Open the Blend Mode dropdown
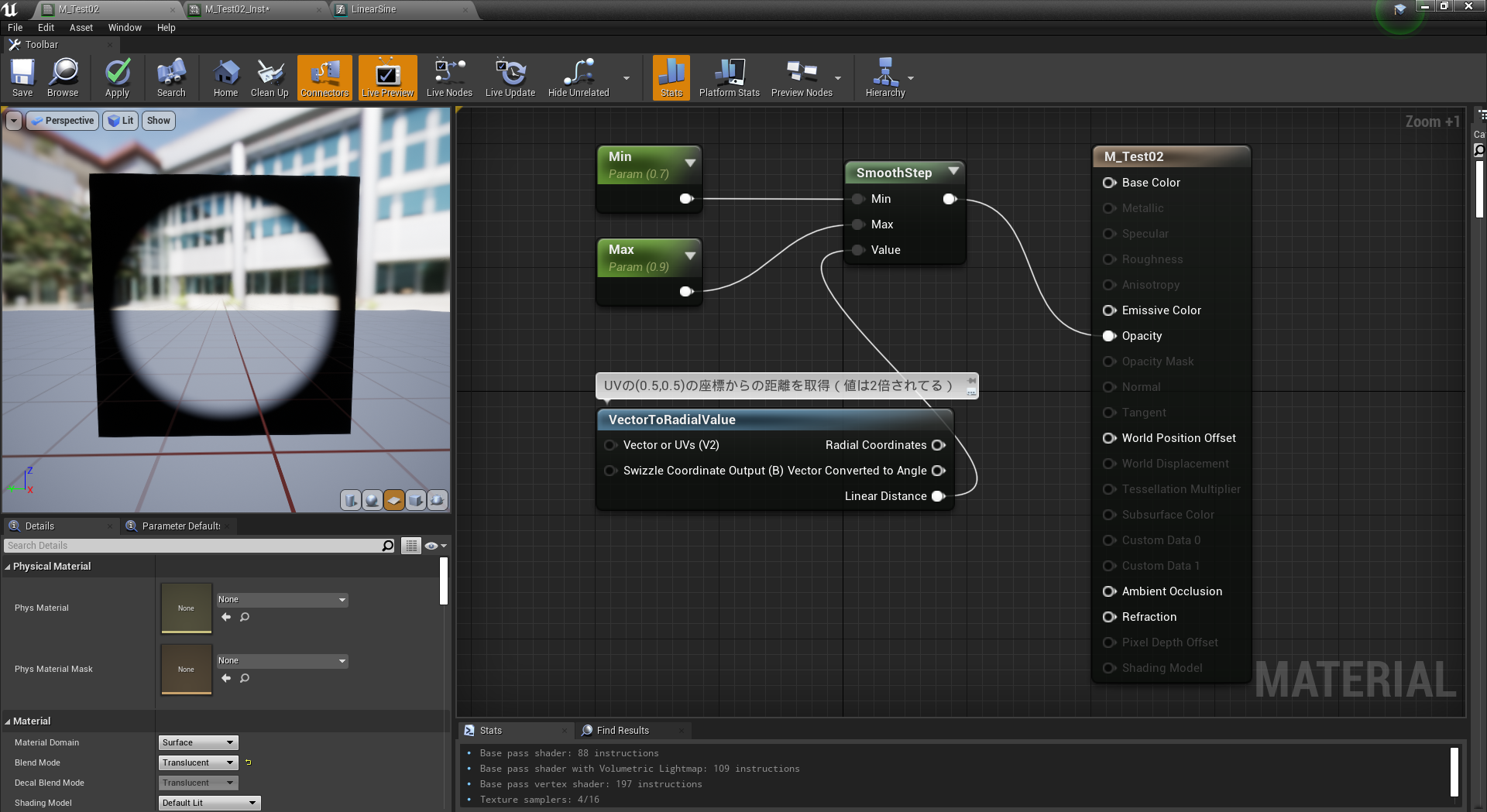 (197, 762)
